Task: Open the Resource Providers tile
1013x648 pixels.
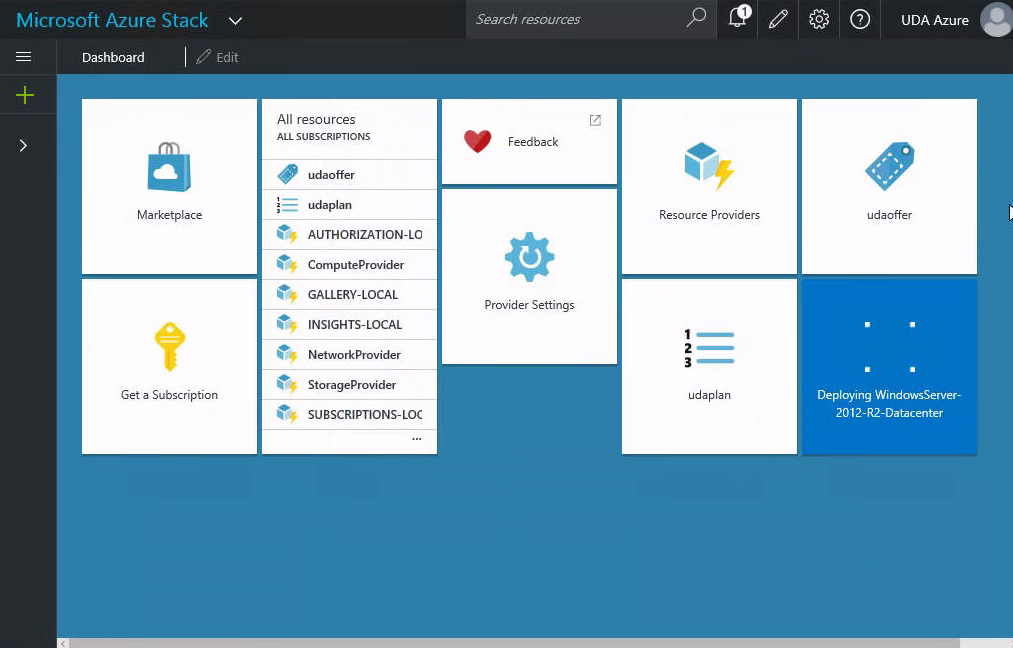Action: click(709, 185)
